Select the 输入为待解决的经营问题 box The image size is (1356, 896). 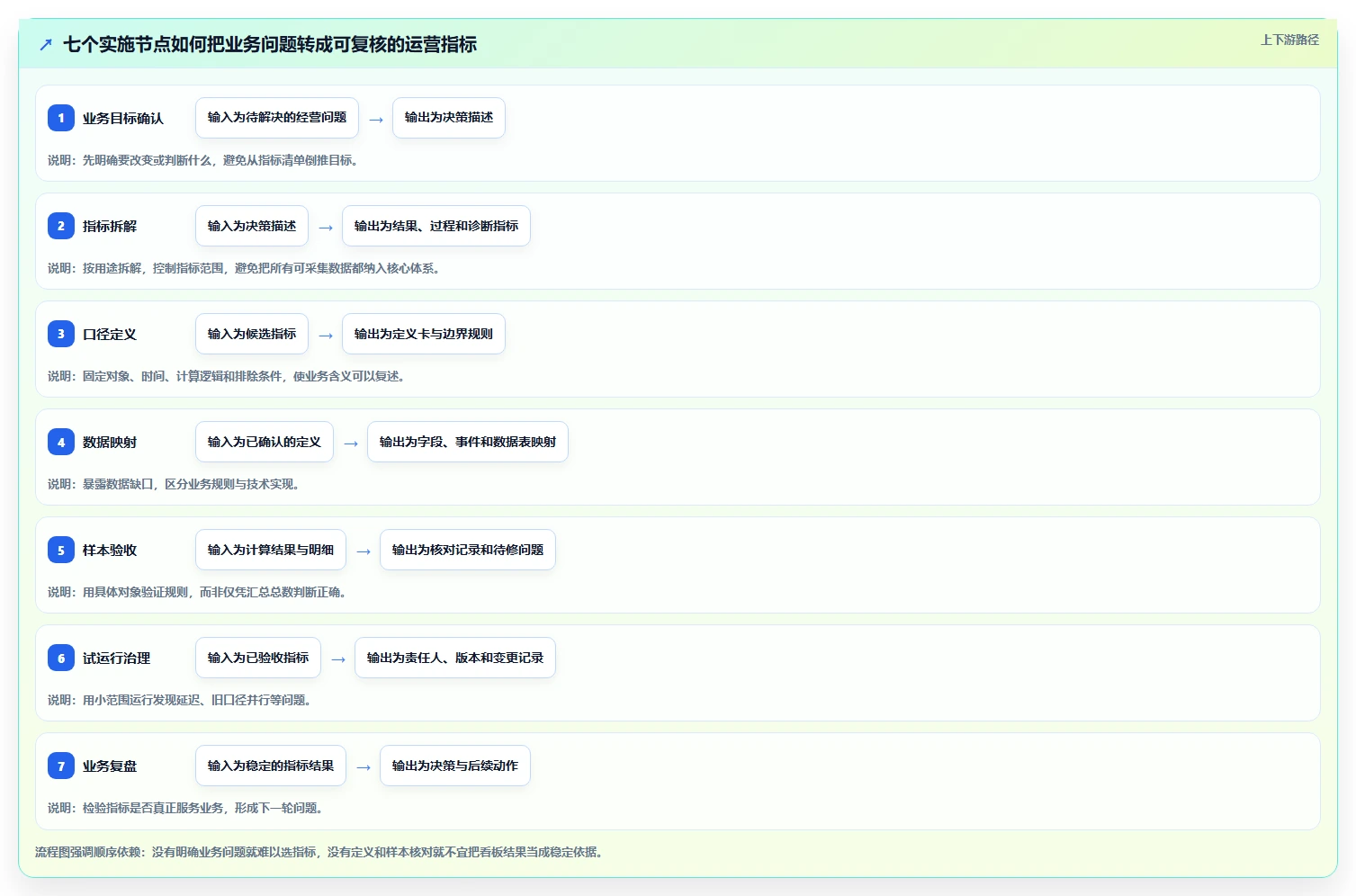(277, 118)
